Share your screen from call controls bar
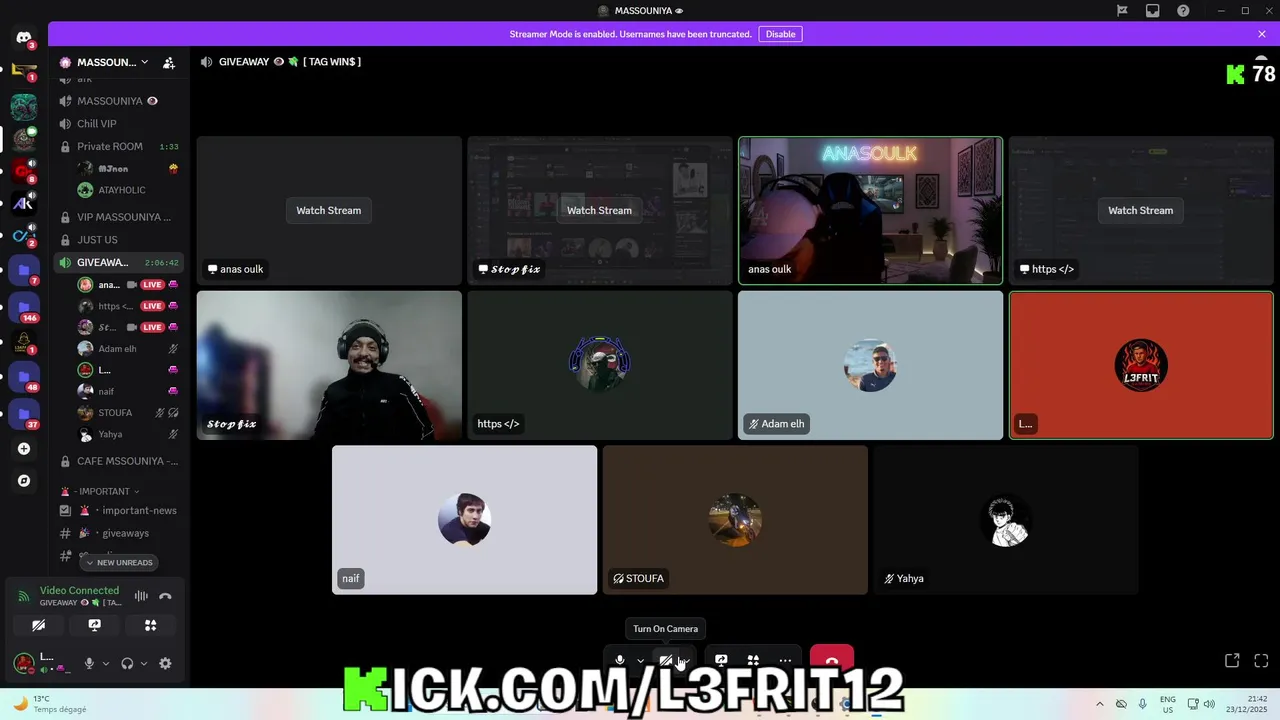The image size is (1280, 720). (721, 660)
